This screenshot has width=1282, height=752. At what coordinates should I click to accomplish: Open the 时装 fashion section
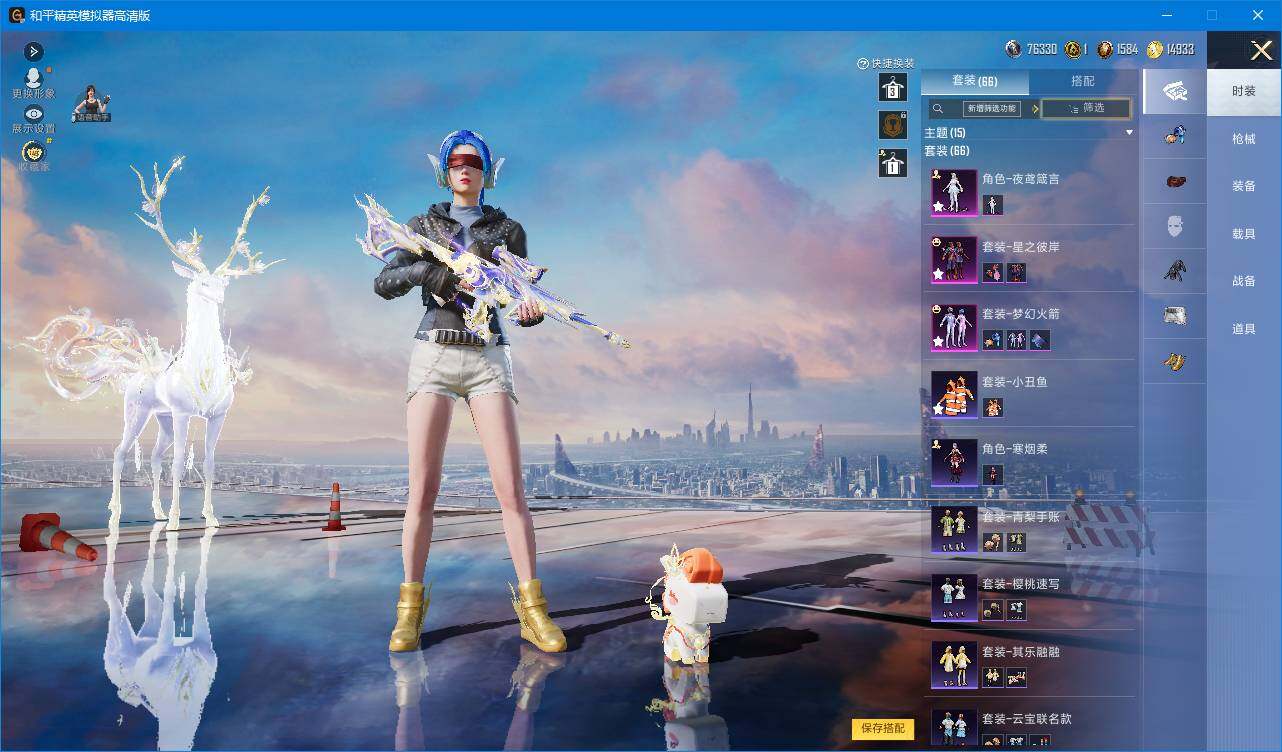(x=1243, y=91)
